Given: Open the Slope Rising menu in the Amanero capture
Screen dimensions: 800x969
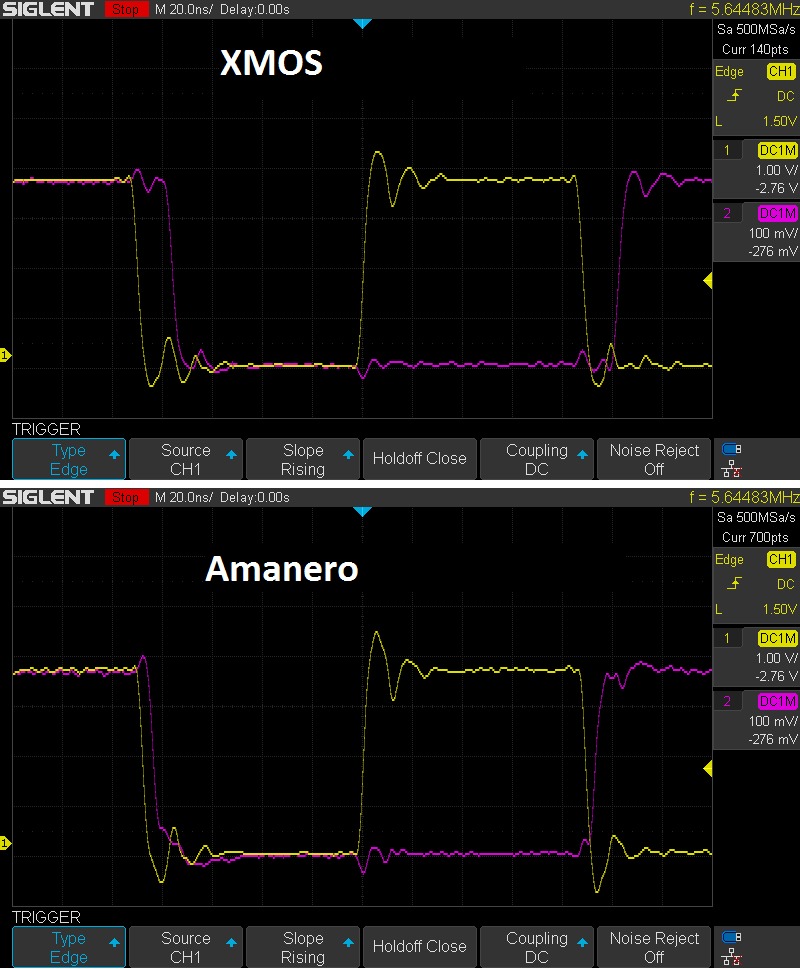Looking at the screenshot, I should 303,947.
